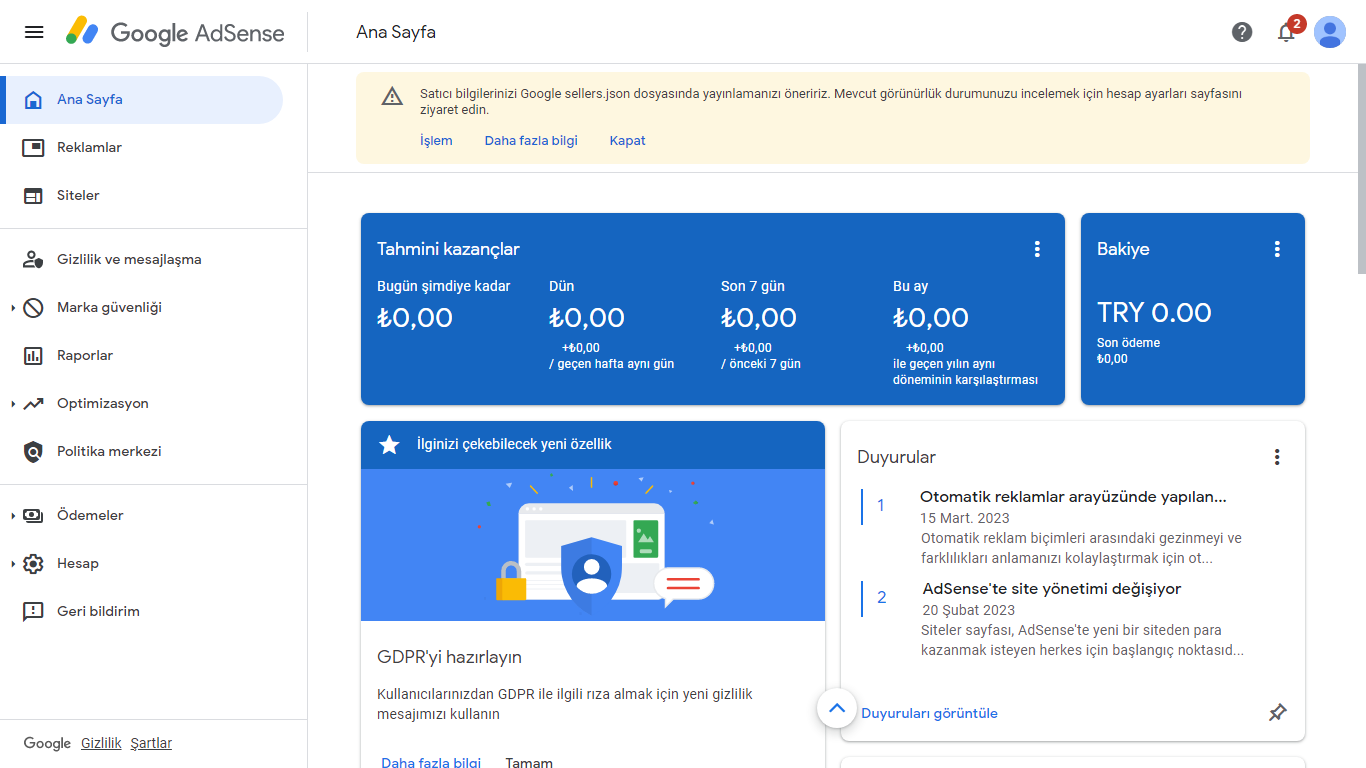The width and height of the screenshot is (1366, 768).
Task: Click the GDPR'yi hazırlayın heading
Action: (x=450, y=657)
